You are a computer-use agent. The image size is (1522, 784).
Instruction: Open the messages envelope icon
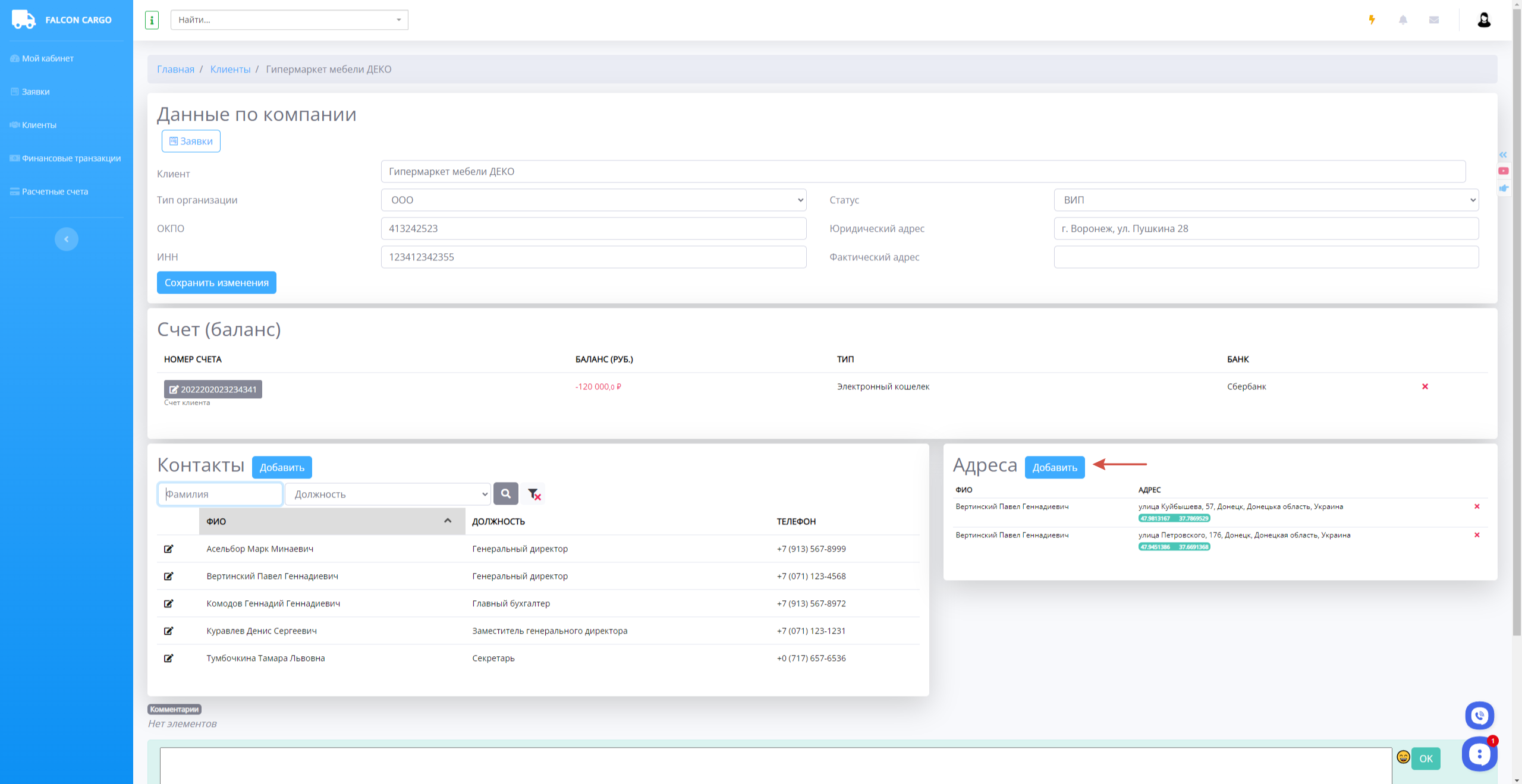1434,20
